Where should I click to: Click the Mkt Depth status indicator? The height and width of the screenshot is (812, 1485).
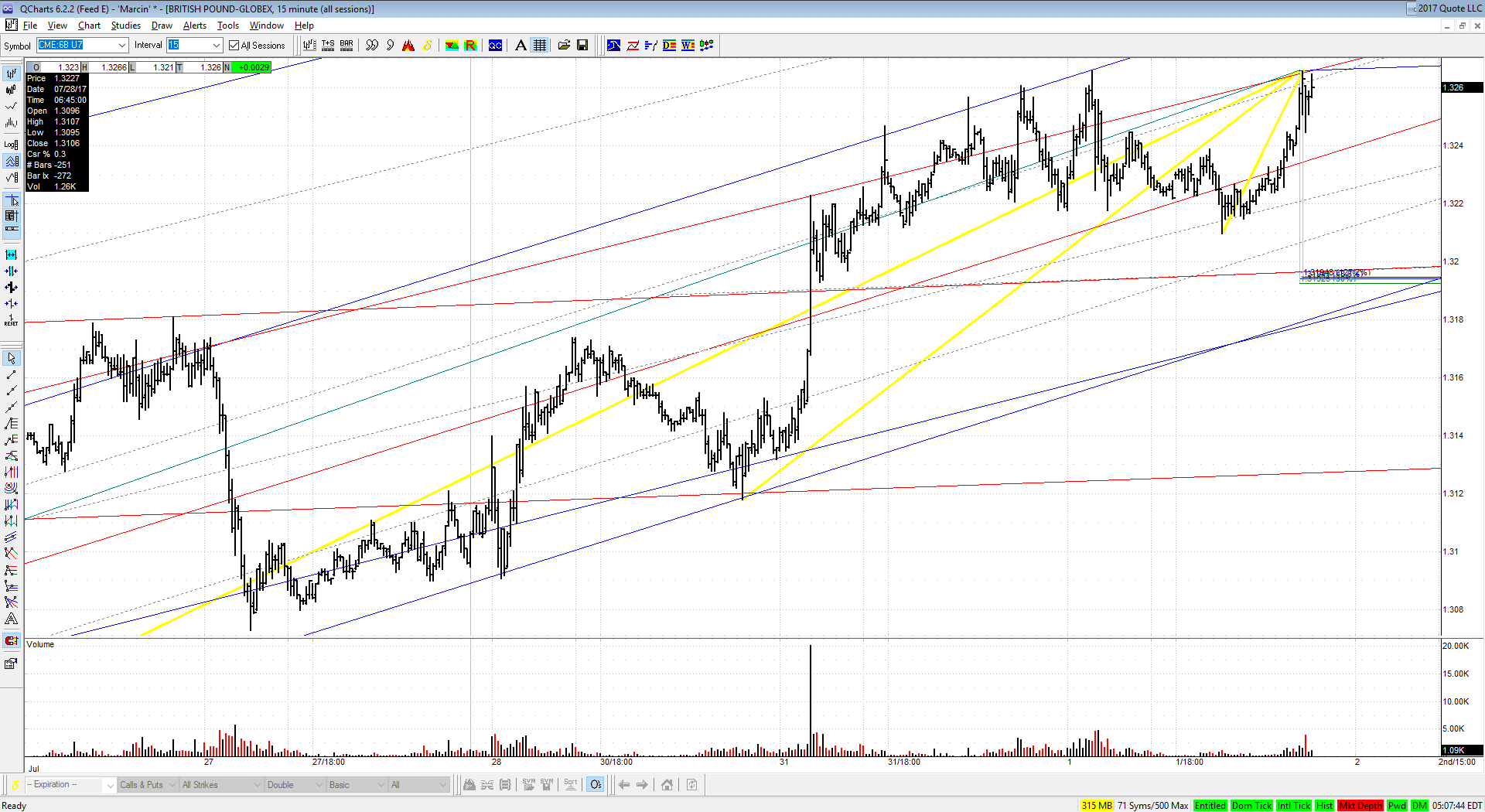[1360, 806]
